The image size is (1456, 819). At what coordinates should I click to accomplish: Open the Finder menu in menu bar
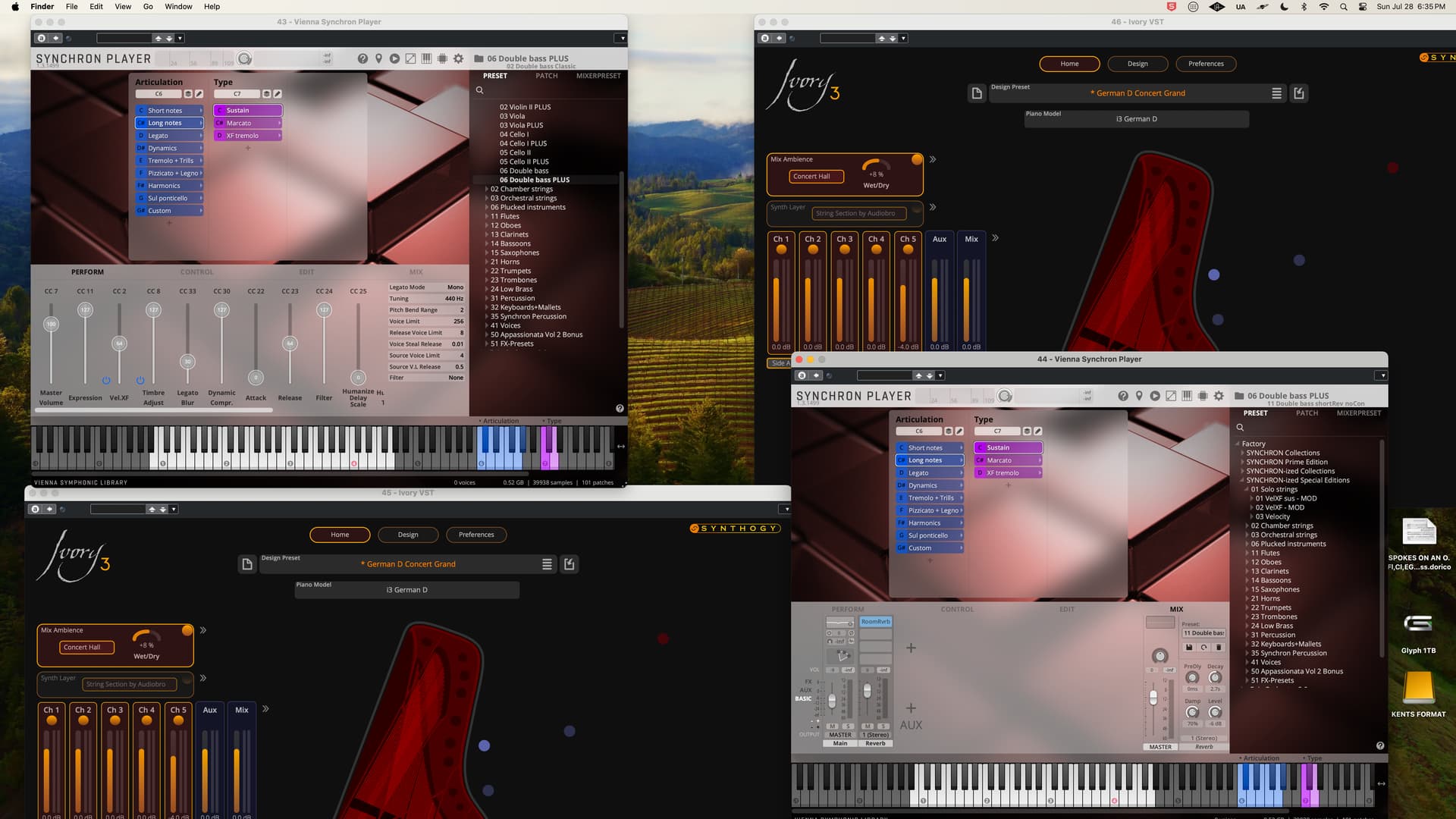(42, 6)
